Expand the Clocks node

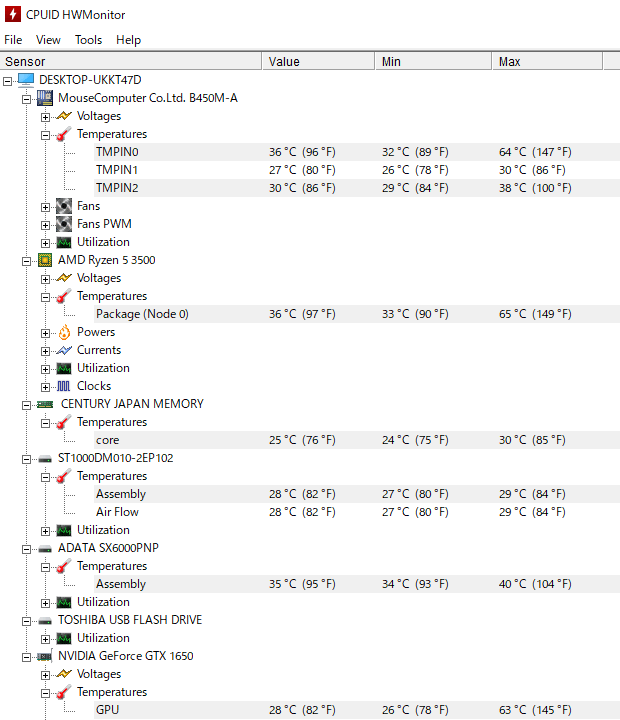coord(45,387)
